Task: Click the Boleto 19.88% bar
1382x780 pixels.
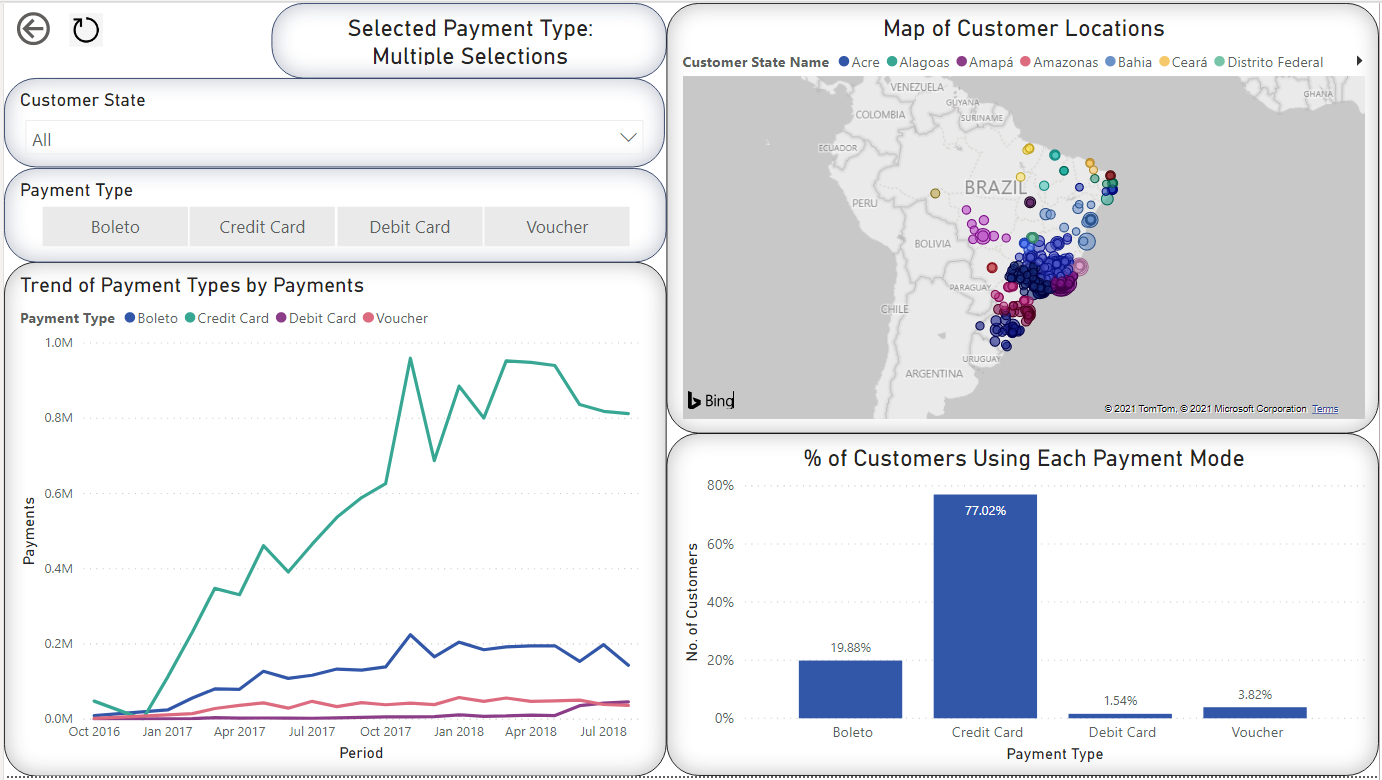Action: 852,689
